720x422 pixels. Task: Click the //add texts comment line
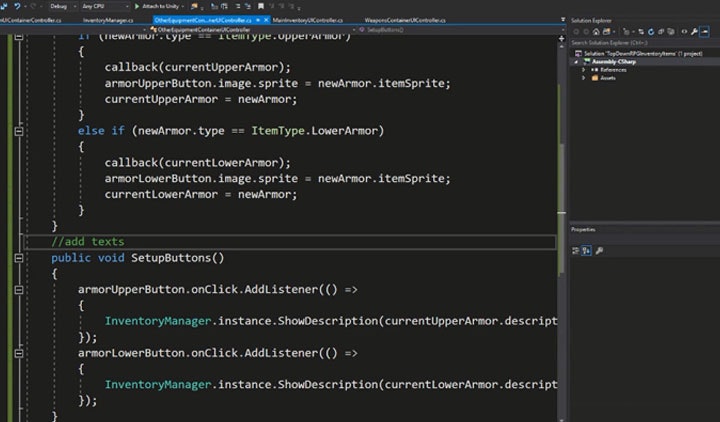[88, 242]
